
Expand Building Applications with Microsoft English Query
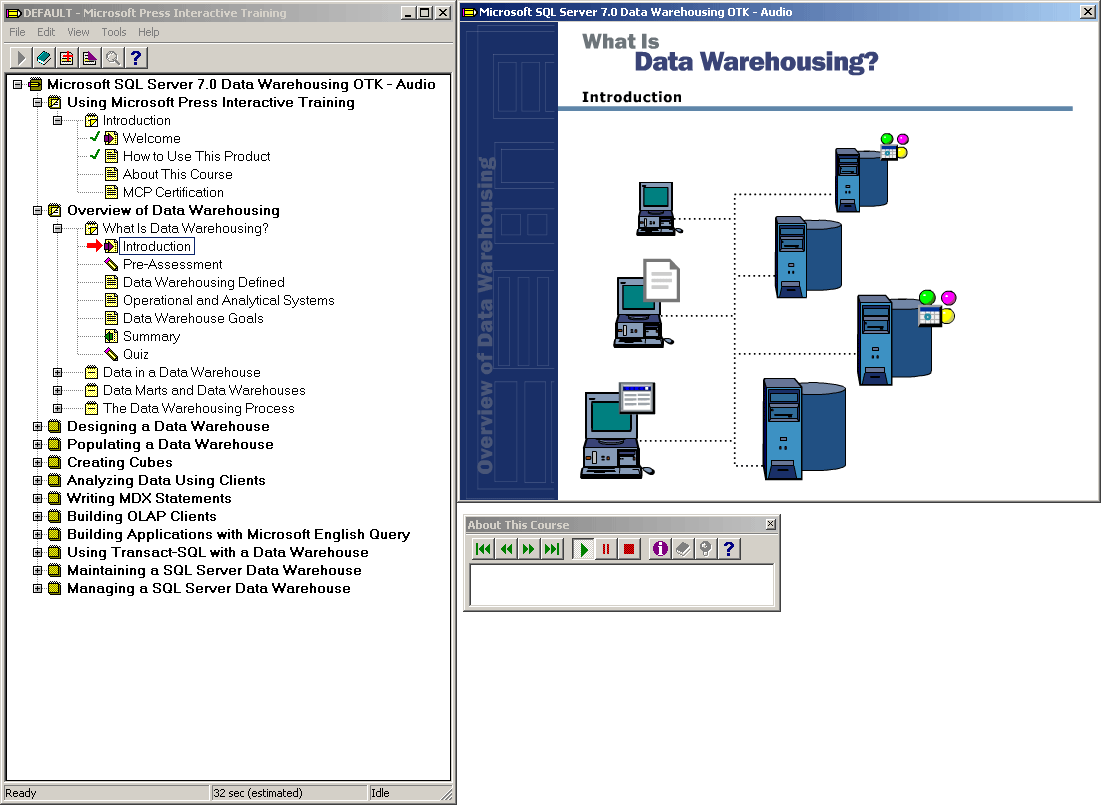pos(38,535)
